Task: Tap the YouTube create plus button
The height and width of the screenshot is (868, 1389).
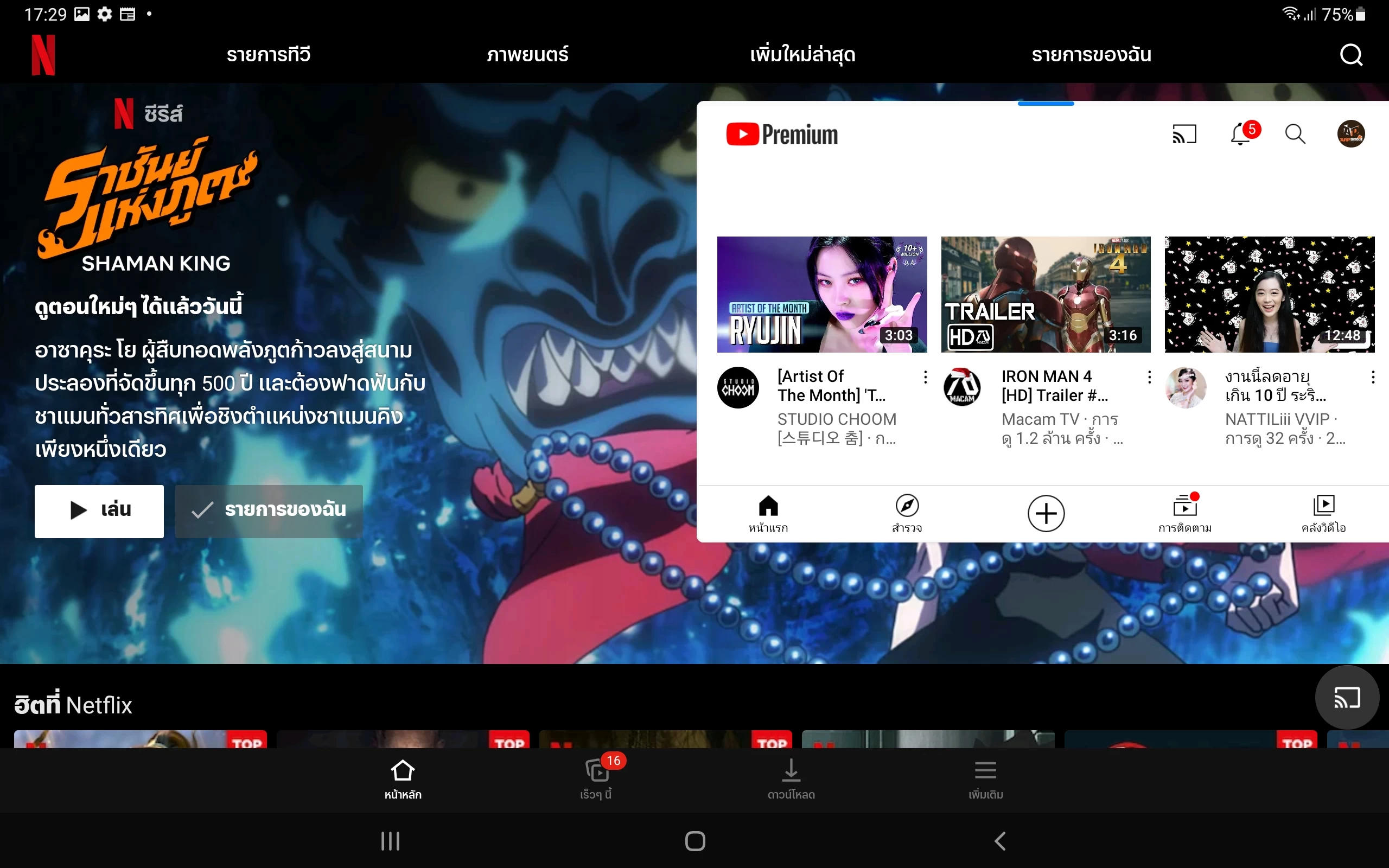Action: [1046, 513]
